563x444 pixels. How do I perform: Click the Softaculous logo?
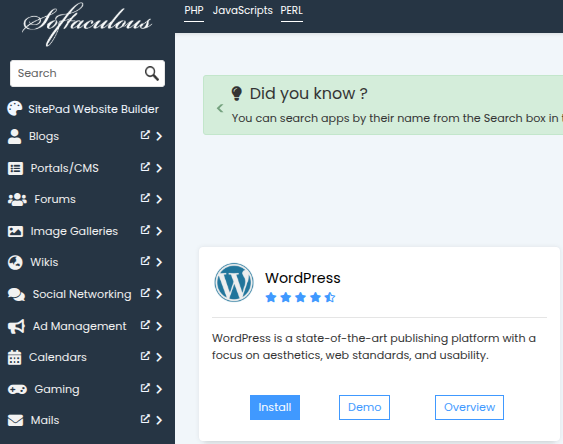pos(87,24)
